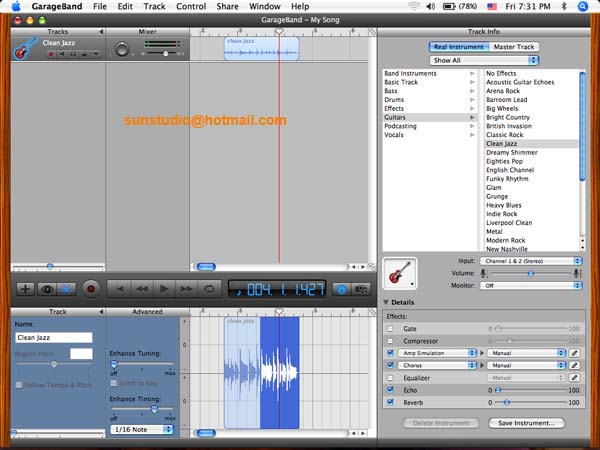Open Chorus Manual preset dropdown
This screenshot has width=600, height=450.
click(526, 365)
